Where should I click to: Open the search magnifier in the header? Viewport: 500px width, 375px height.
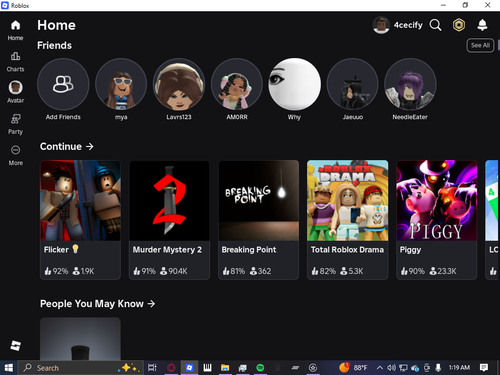pyautogui.click(x=435, y=25)
